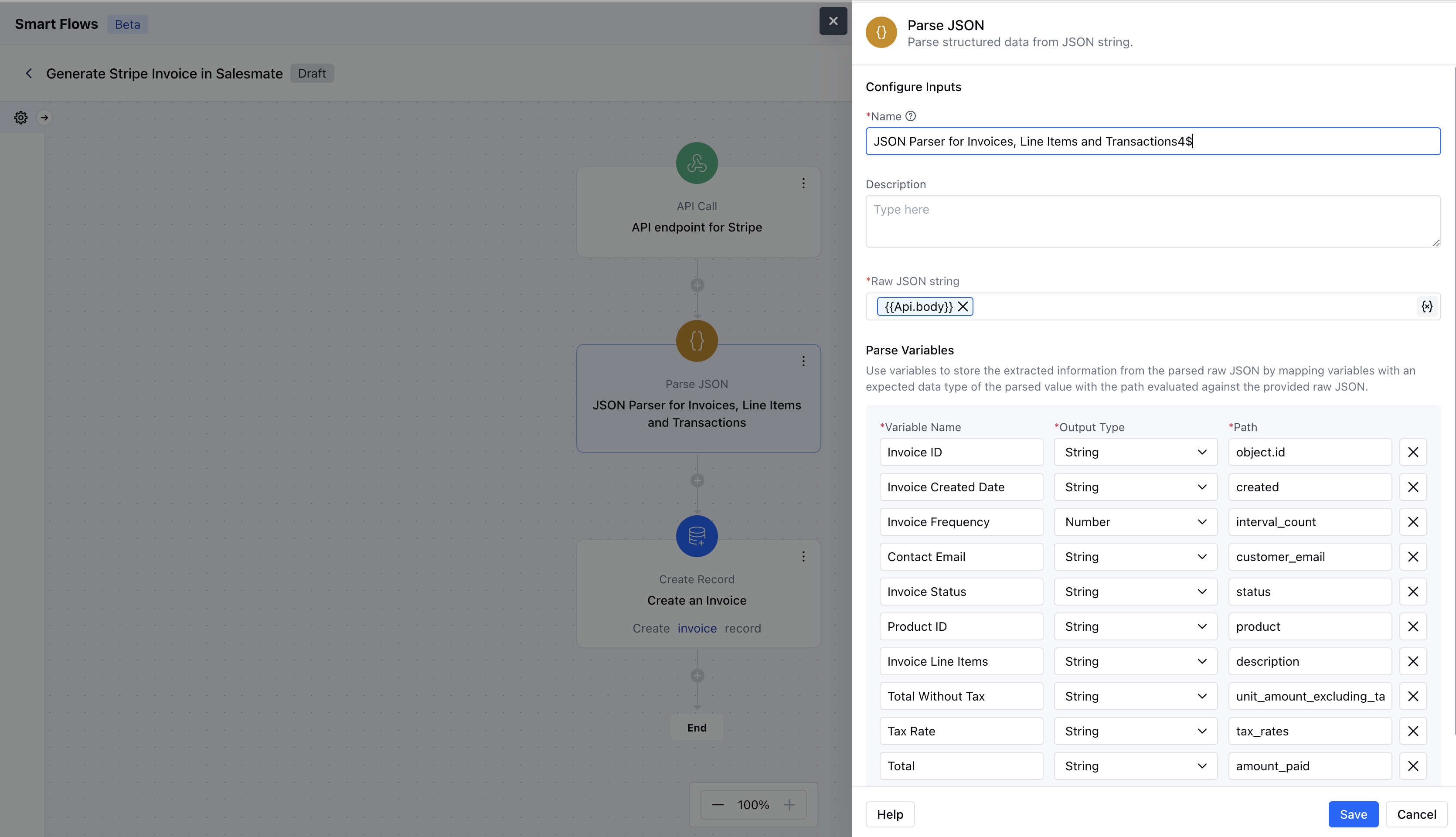Viewport: 1456px width, 837px height.
Task: Go back using the left chevron
Action: [29, 74]
